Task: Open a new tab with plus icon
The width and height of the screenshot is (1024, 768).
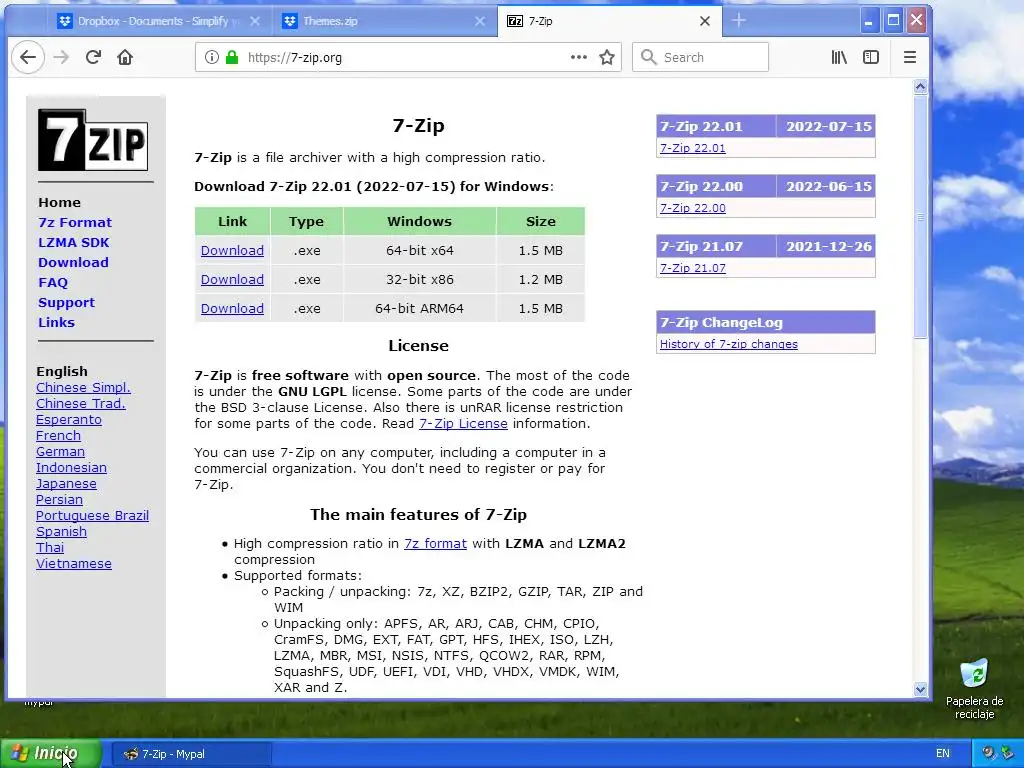Action: pos(739,21)
